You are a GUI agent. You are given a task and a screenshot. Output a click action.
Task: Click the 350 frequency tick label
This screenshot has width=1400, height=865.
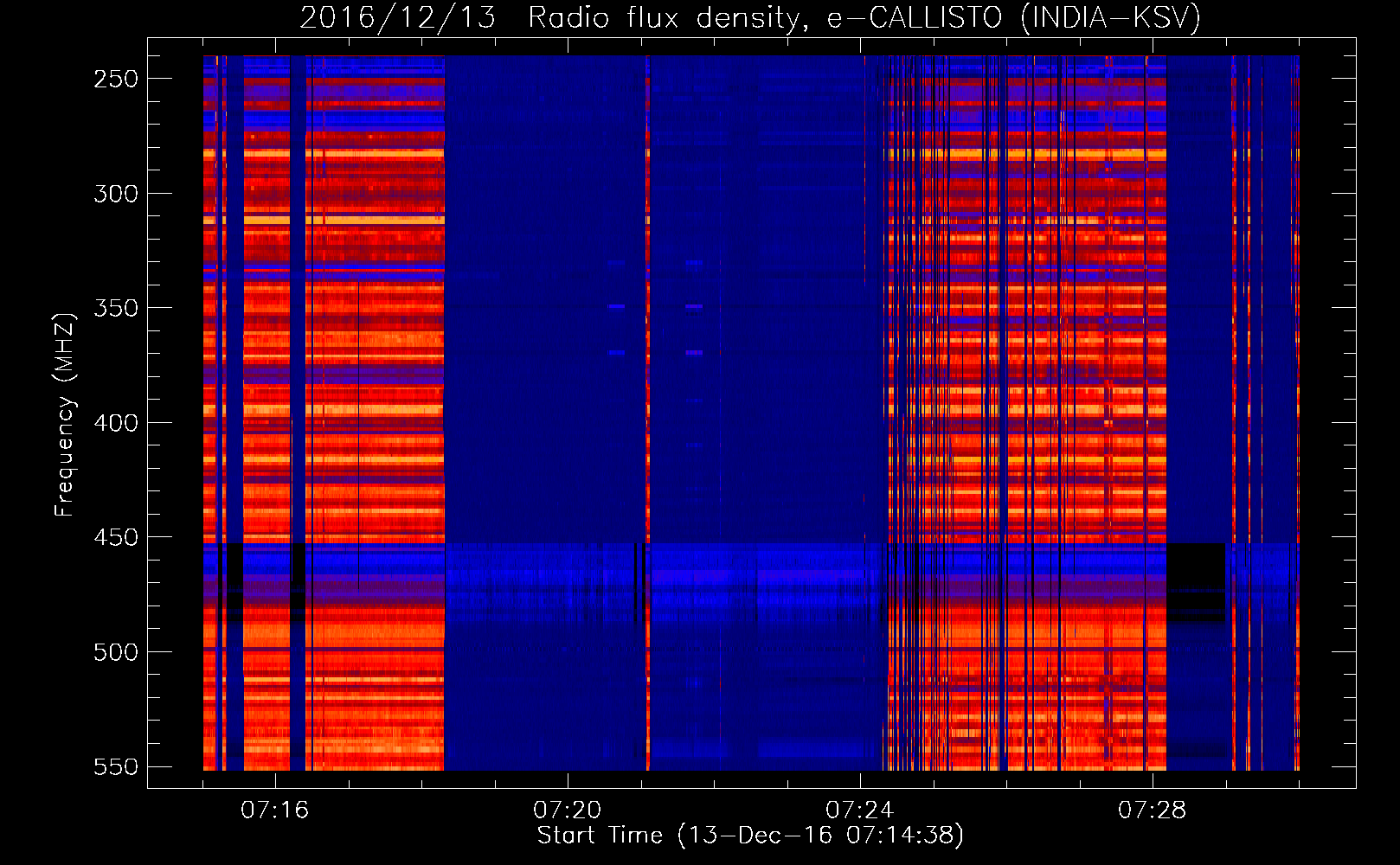coord(116,308)
